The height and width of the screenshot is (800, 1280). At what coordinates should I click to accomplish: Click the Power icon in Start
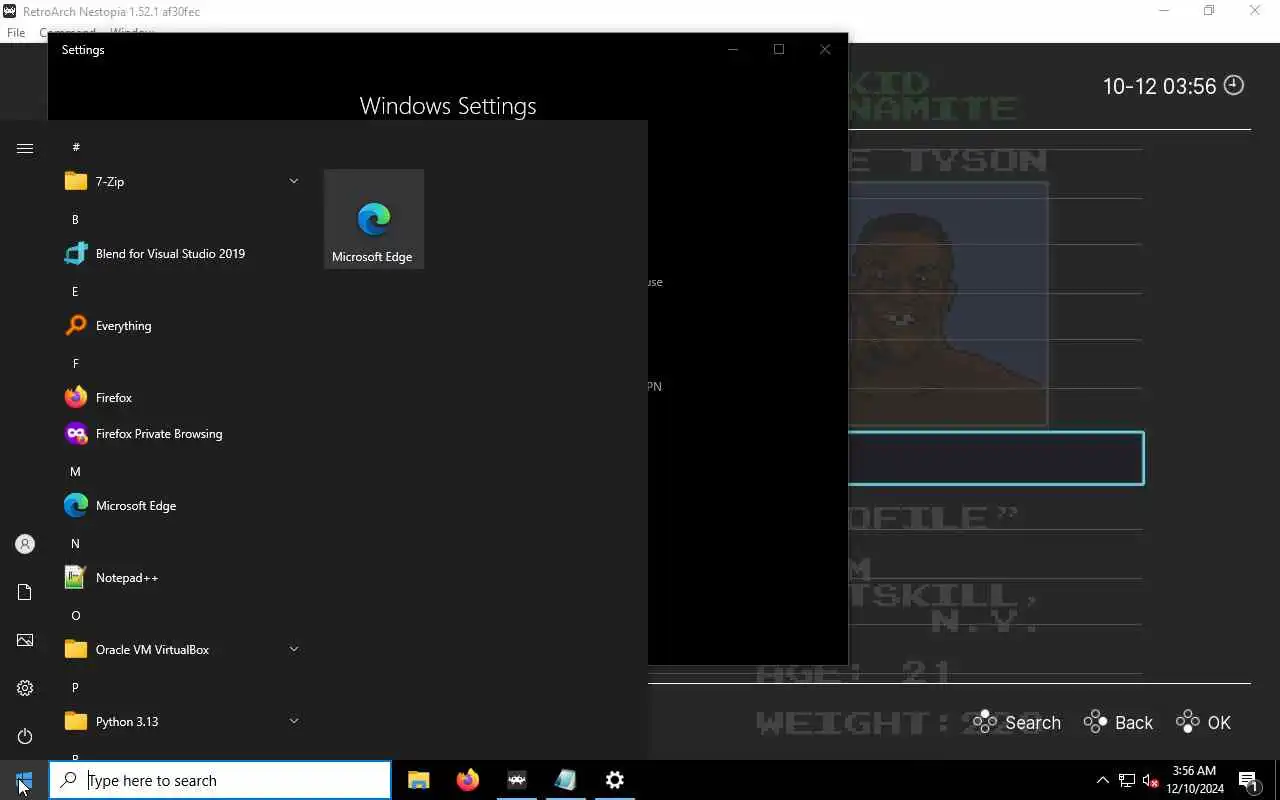tap(25, 736)
